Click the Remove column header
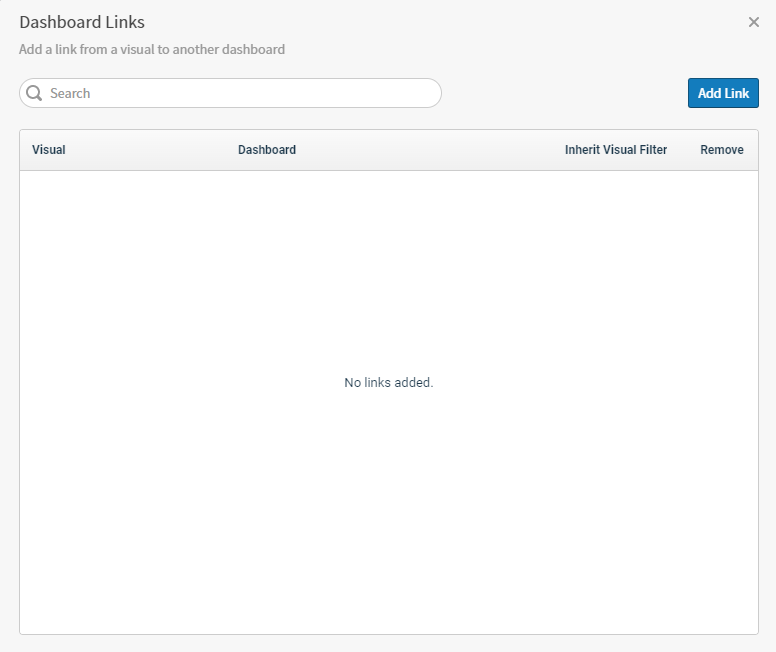Viewport: 776px width, 652px height. [722, 150]
